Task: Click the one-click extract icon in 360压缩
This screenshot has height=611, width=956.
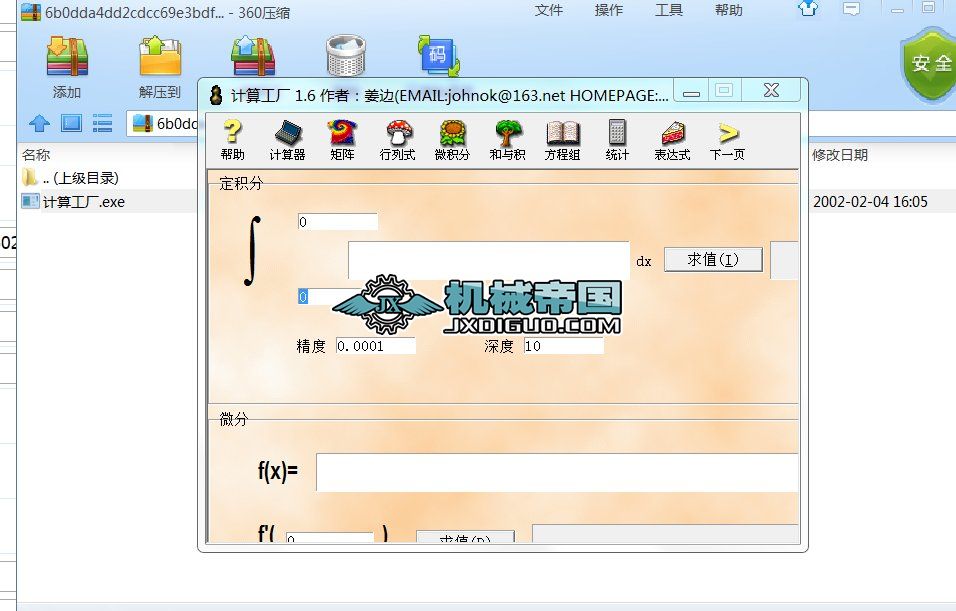Action: (253, 56)
